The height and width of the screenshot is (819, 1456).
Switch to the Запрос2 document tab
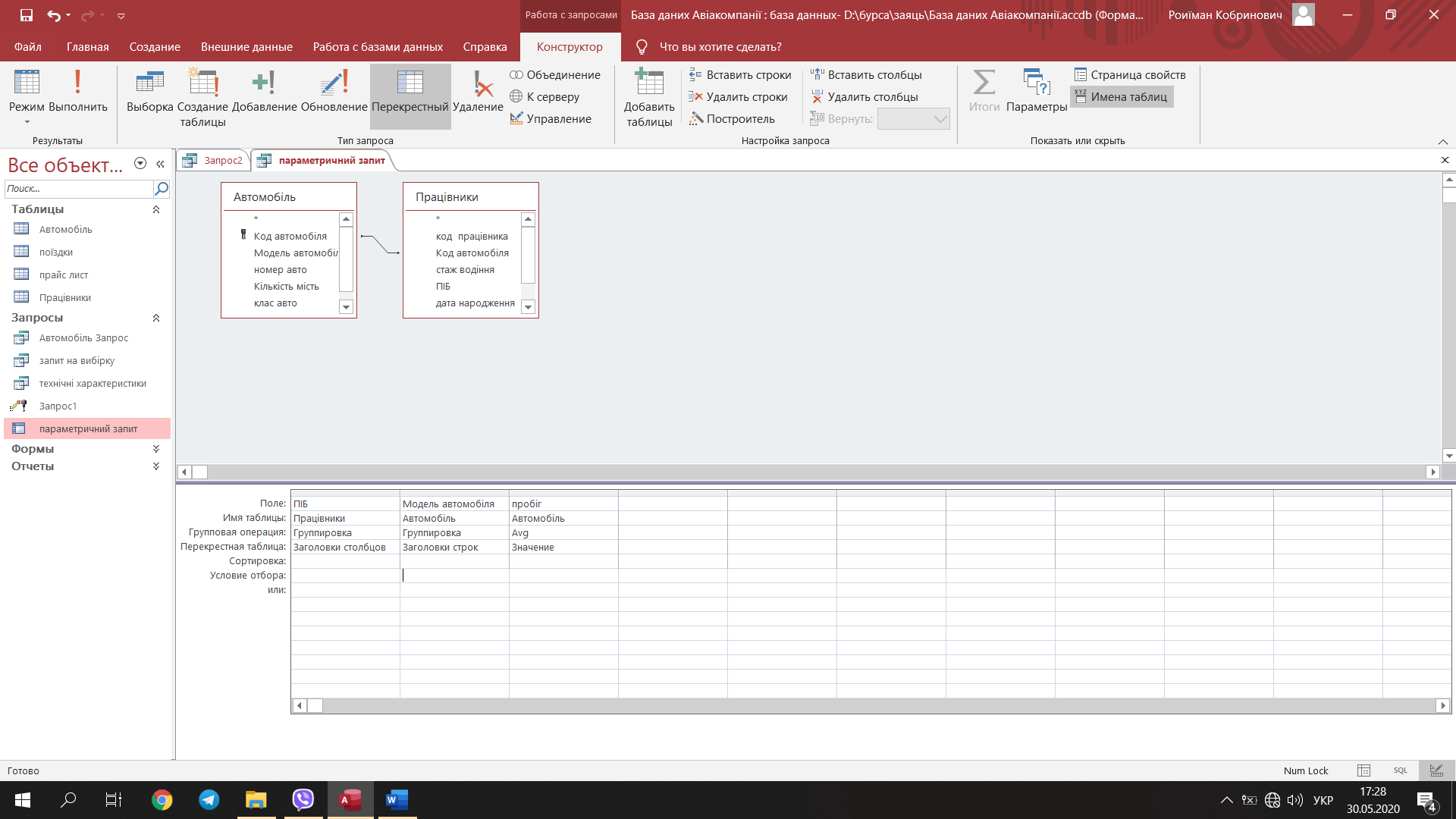[214, 160]
